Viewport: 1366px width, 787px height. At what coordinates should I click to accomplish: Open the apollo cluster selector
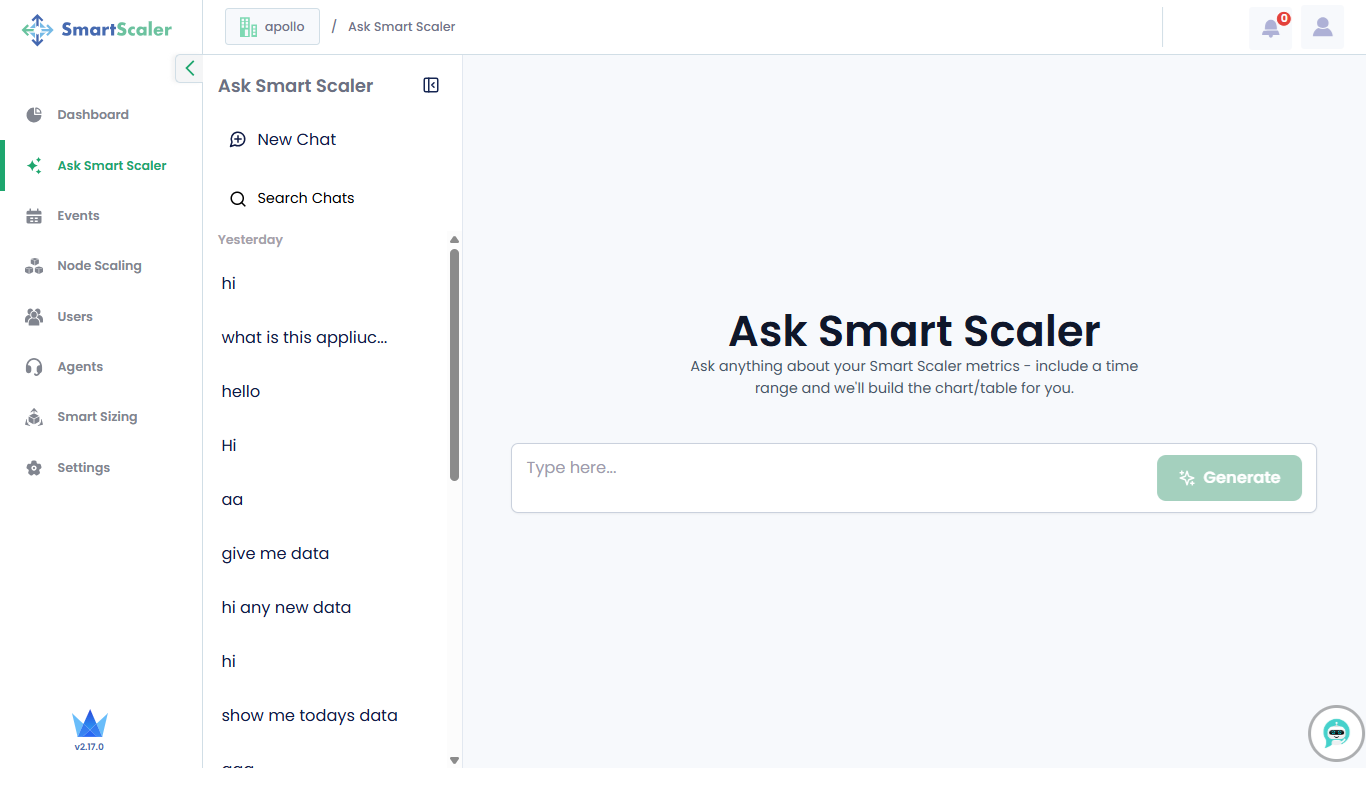[272, 27]
